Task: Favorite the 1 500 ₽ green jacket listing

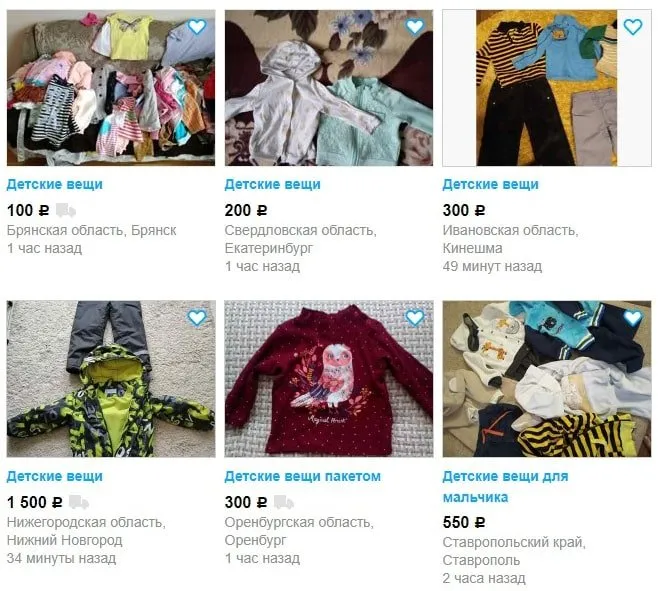Action: [x=196, y=318]
